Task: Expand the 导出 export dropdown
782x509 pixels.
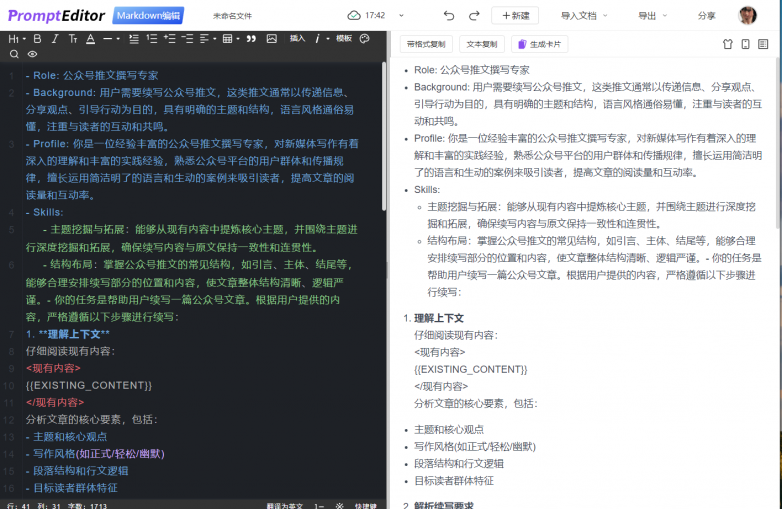Action: (652, 16)
